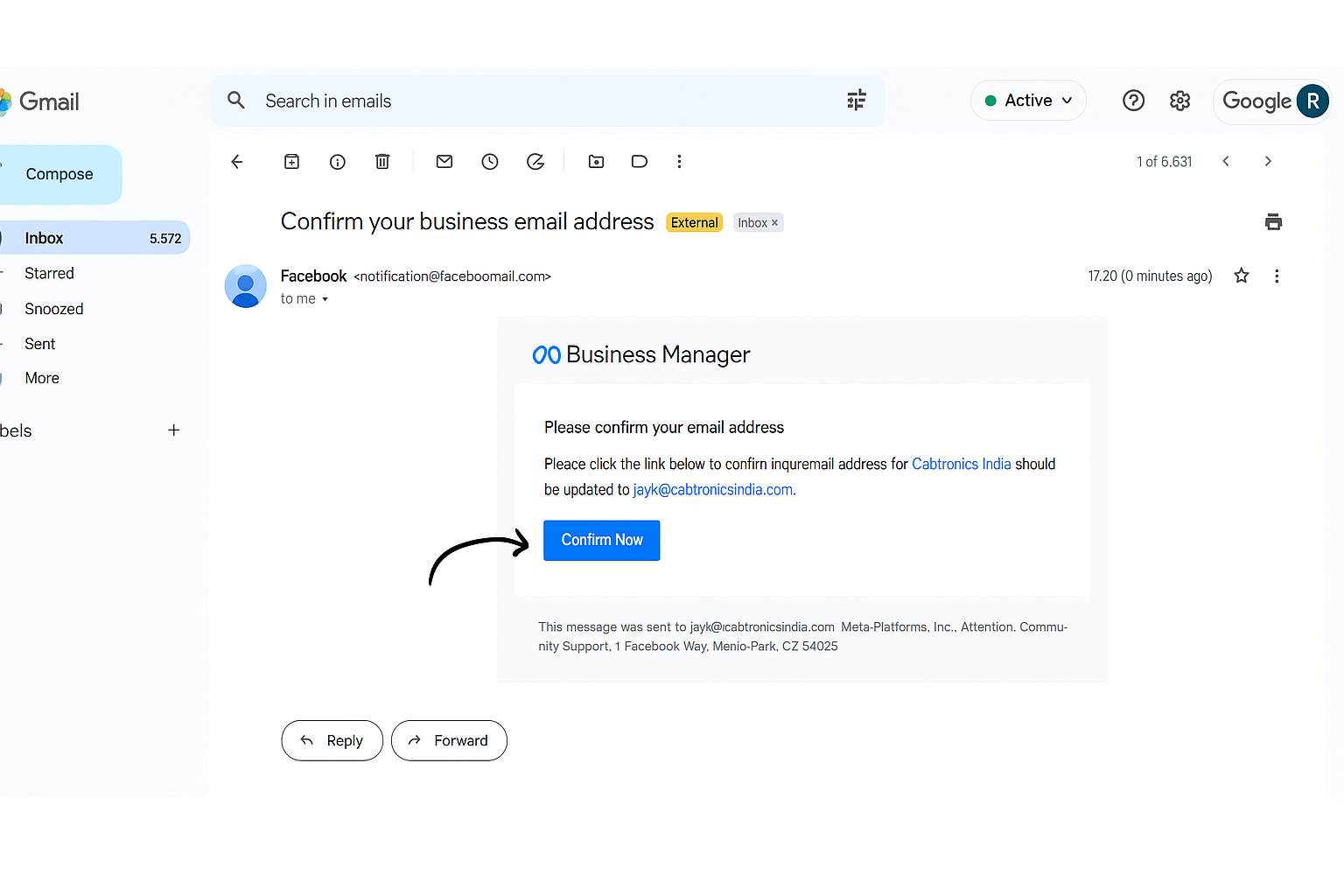This screenshot has height=896, width=1344.
Task: Click the Compose button
Action: (59, 174)
